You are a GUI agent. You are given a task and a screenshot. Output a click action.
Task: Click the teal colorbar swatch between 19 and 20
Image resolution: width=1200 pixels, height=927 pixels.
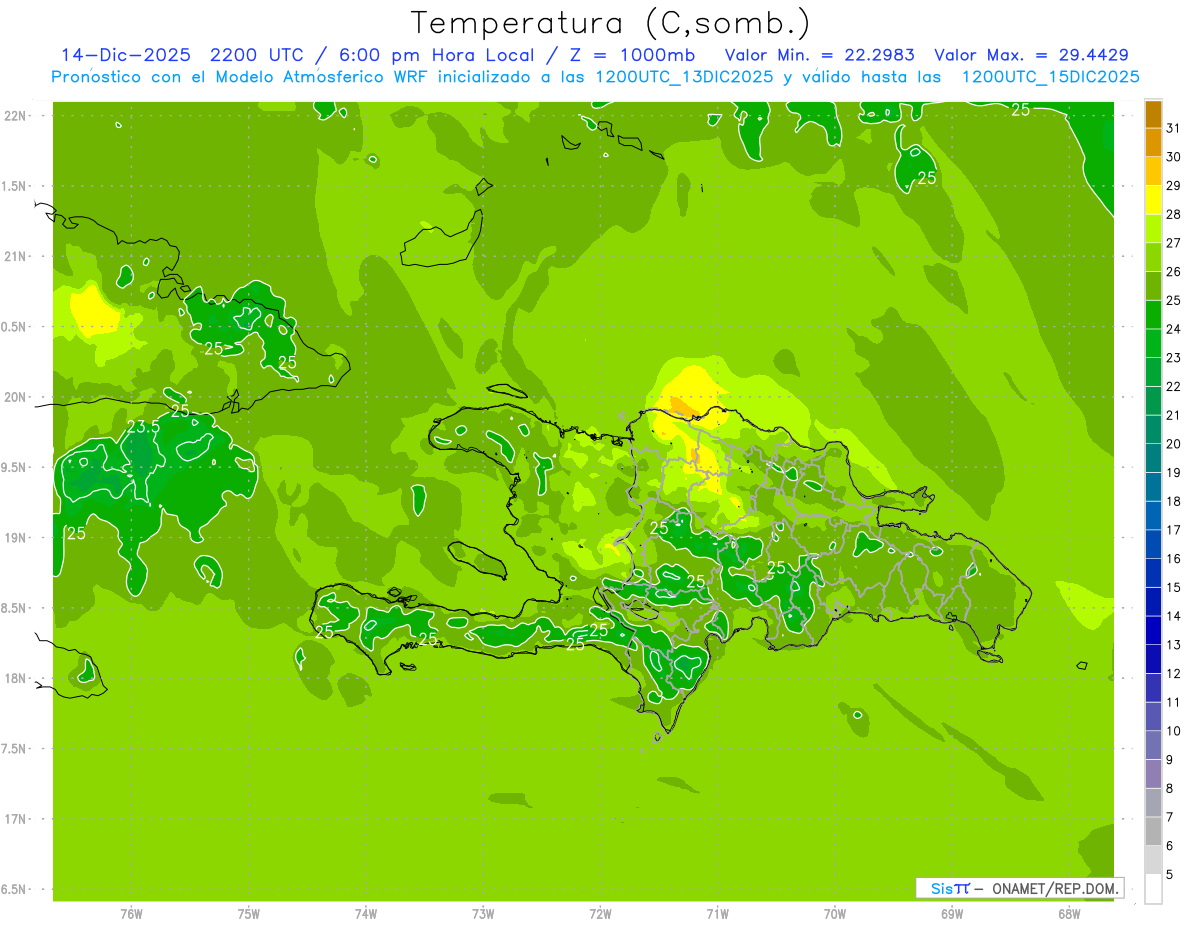(1153, 458)
